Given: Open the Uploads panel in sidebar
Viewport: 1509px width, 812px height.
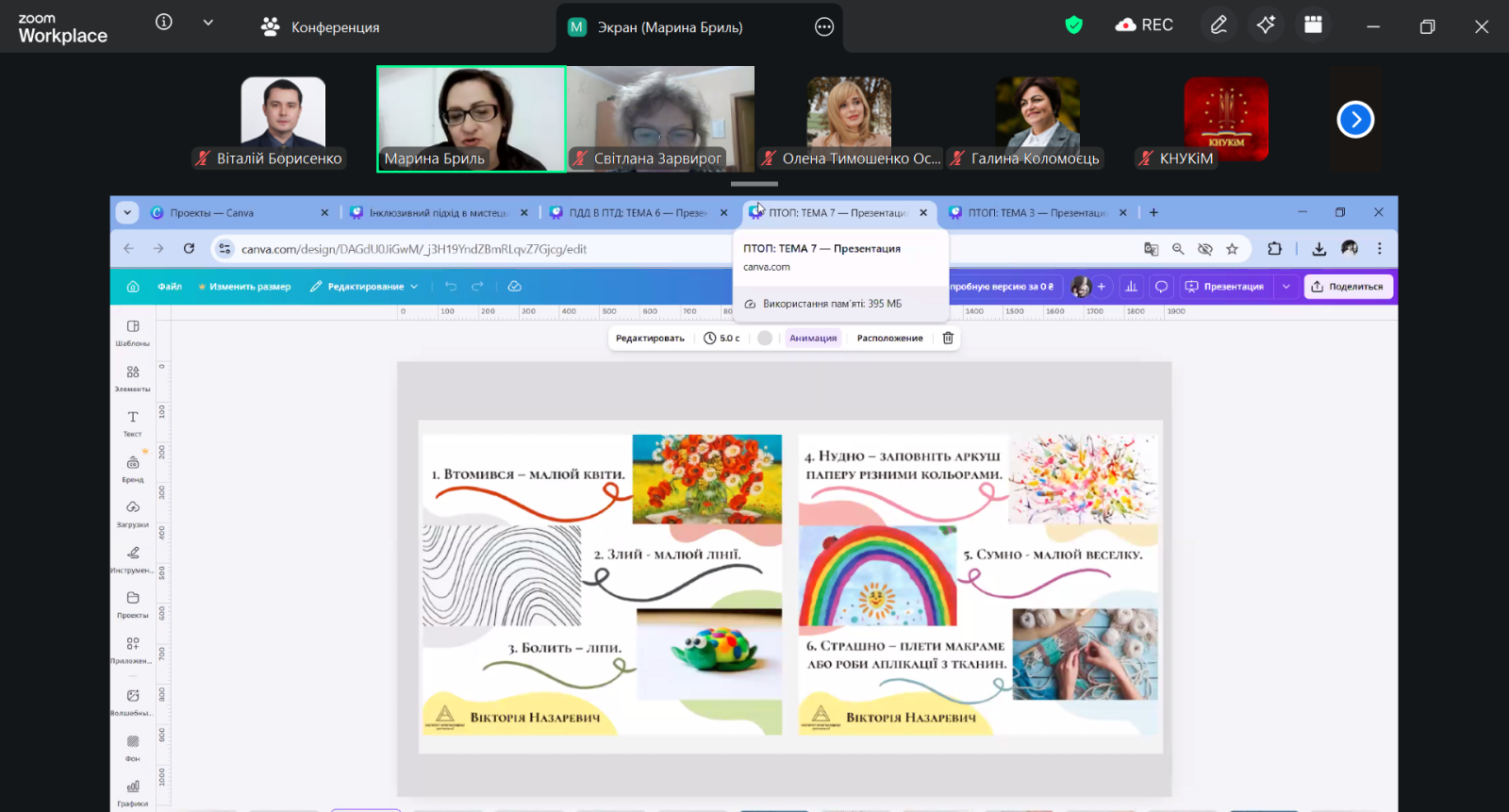Looking at the screenshot, I should [133, 513].
